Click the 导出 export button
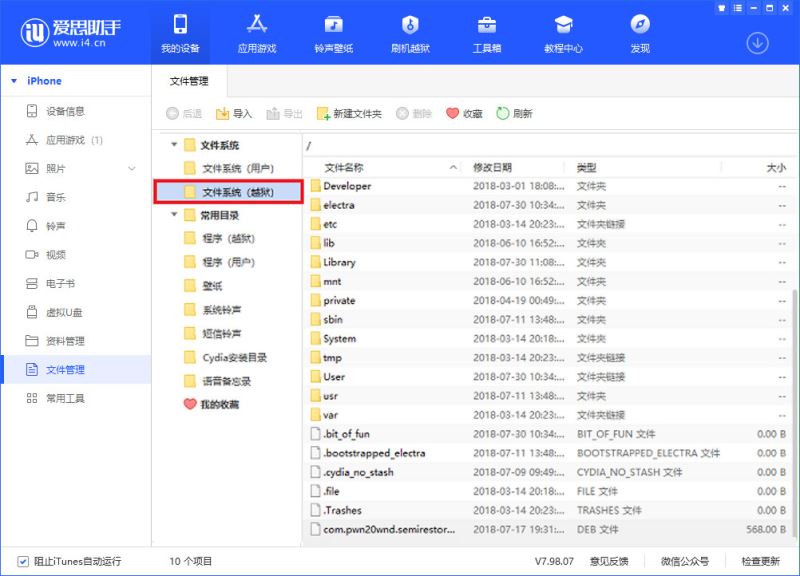The height and width of the screenshot is (576, 800). [284, 113]
